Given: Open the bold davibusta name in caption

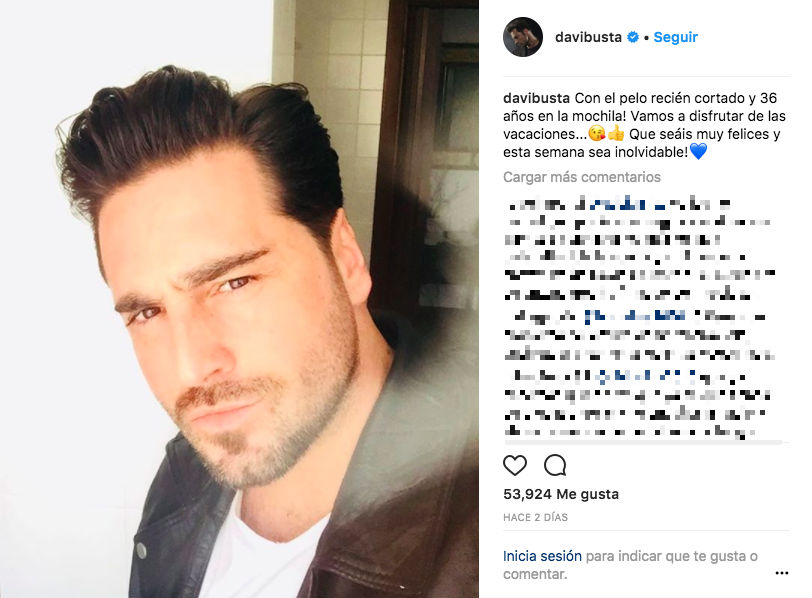Looking at the screenshot, I should pos(536,98).
